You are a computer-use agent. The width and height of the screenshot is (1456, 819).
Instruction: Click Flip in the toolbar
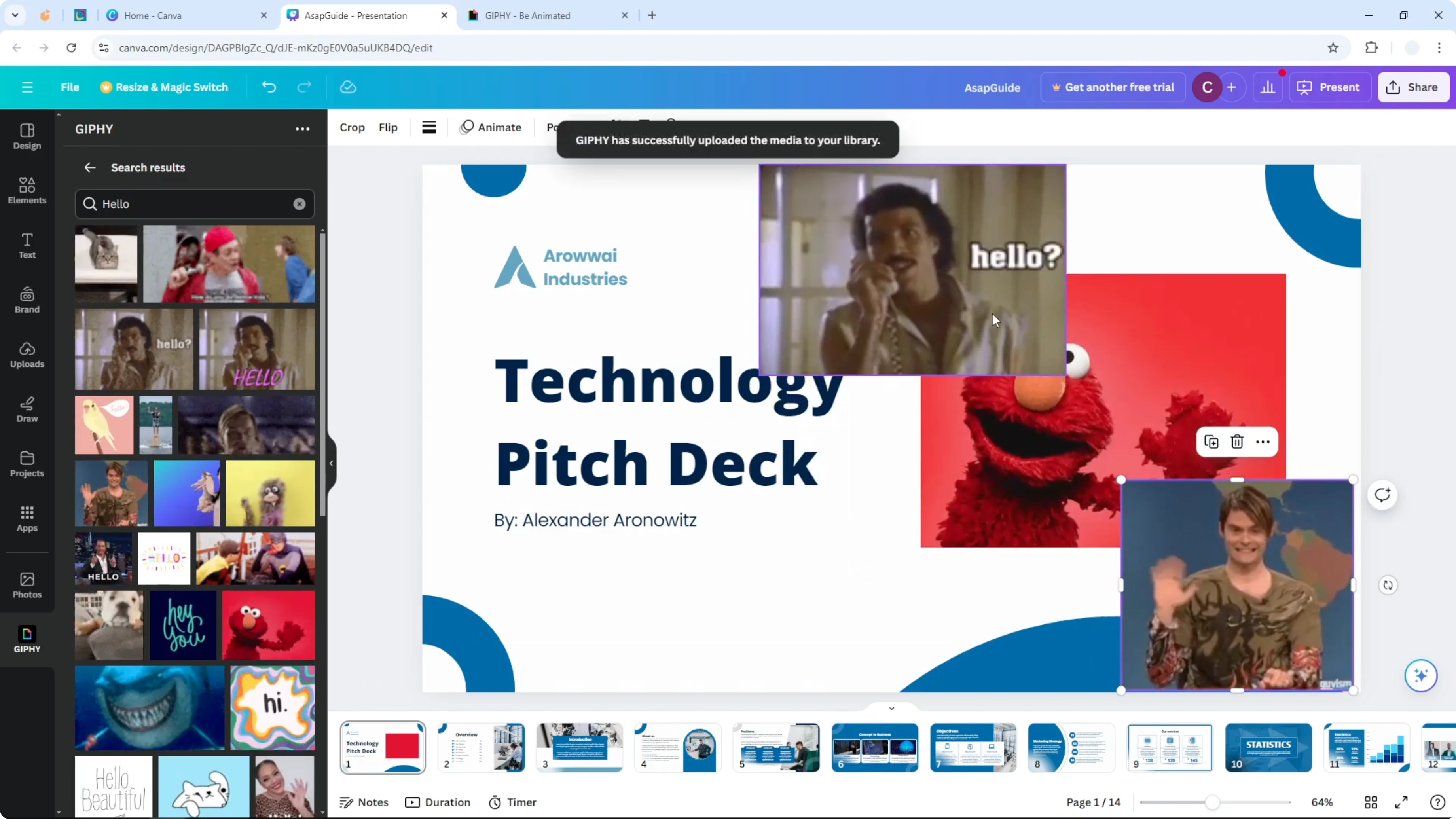point(388,127)
